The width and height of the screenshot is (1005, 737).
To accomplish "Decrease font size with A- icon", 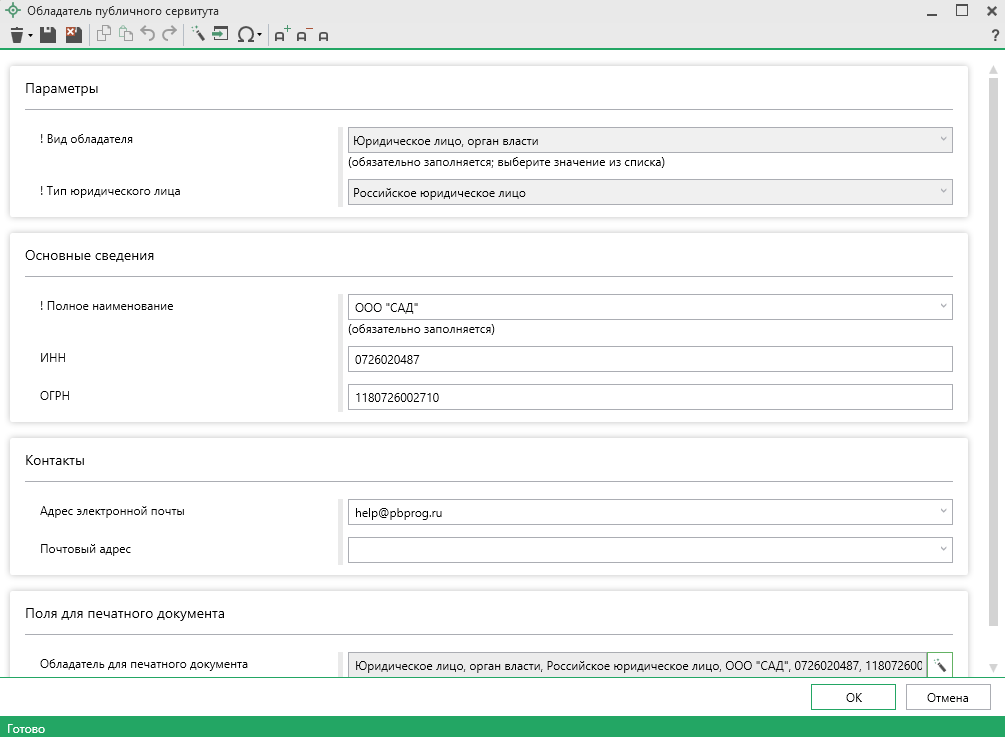I will 303,35.
